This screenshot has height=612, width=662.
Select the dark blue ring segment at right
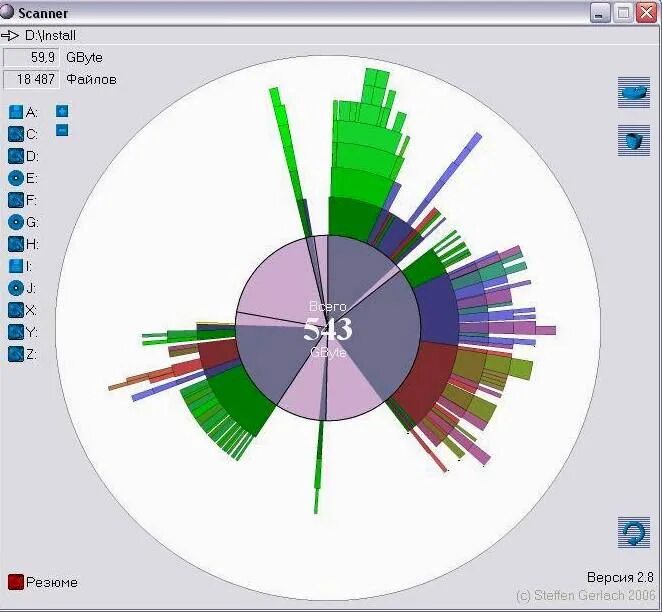pyautogui.click(x=437, y=314)
